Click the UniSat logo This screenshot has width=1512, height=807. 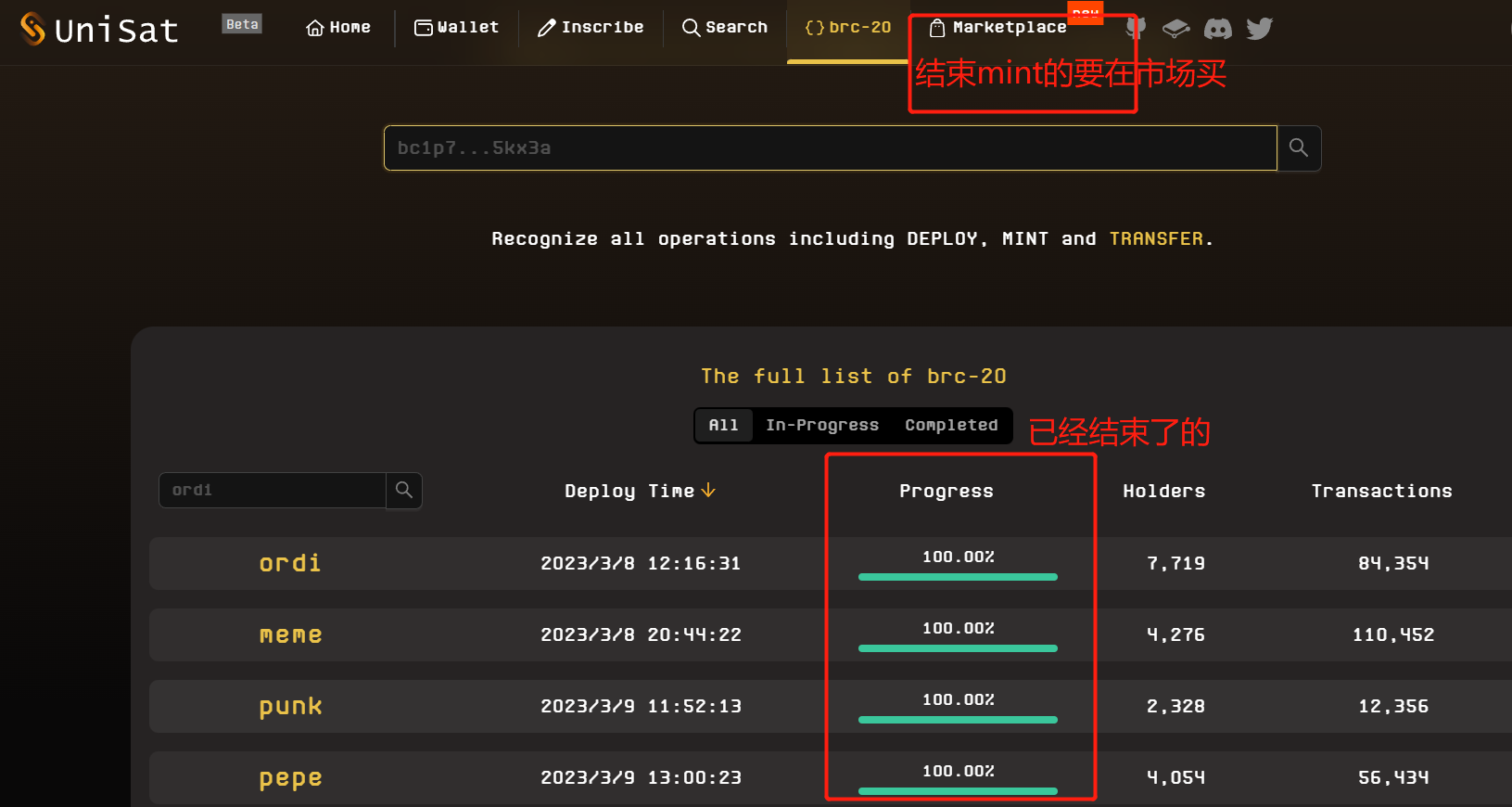pos(99,29)
